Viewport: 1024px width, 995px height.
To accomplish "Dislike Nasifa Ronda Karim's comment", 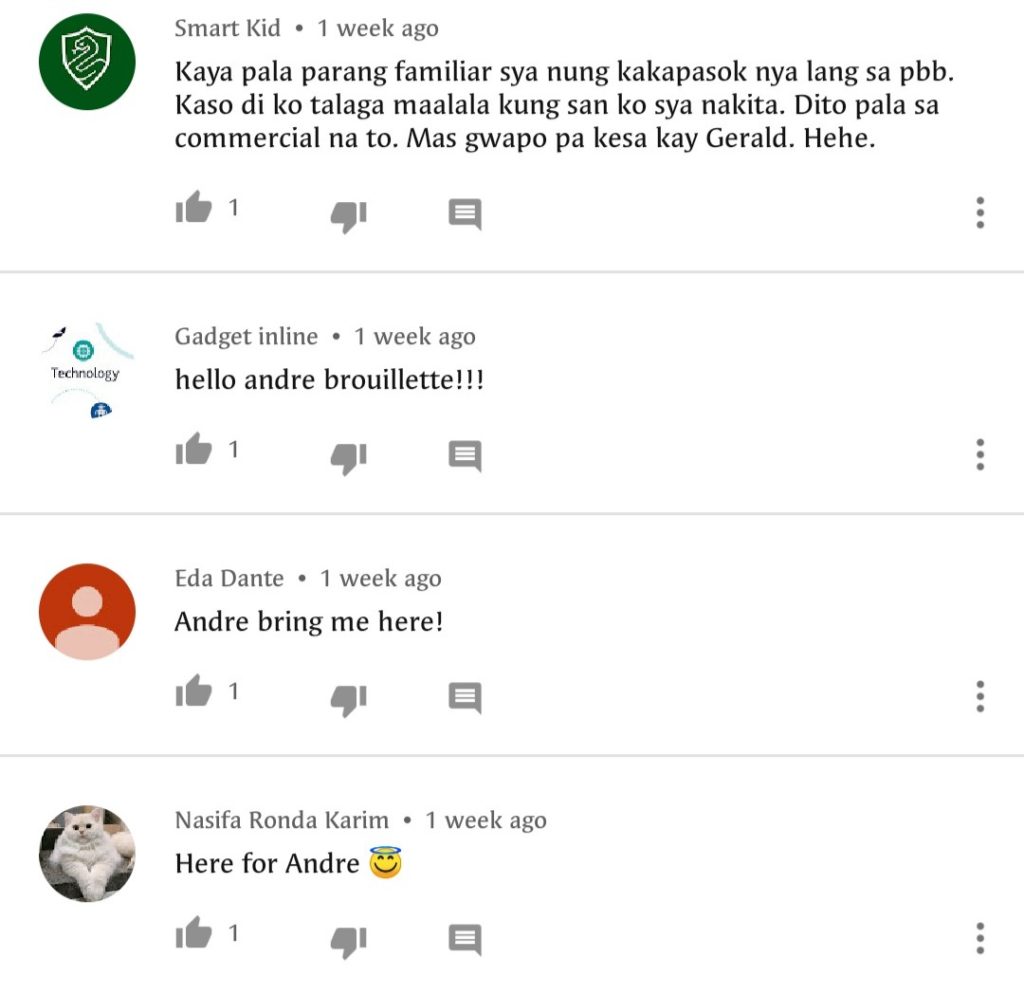I will (x=349, y=941).
